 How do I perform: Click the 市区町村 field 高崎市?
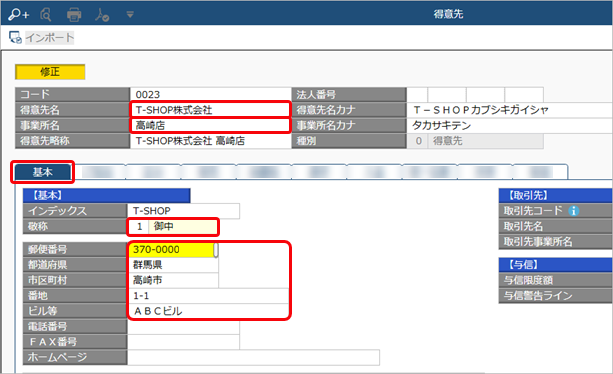tap(173, 280)
